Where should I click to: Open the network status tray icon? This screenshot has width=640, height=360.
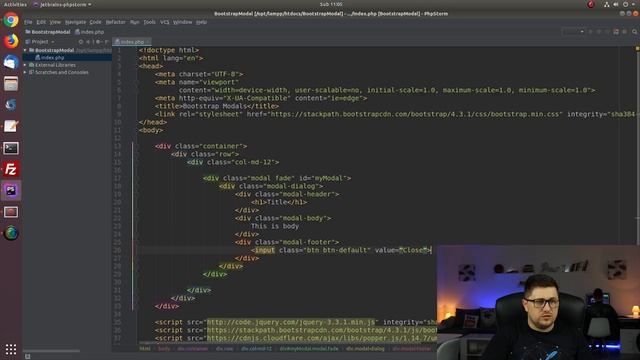tap(607, 4)
